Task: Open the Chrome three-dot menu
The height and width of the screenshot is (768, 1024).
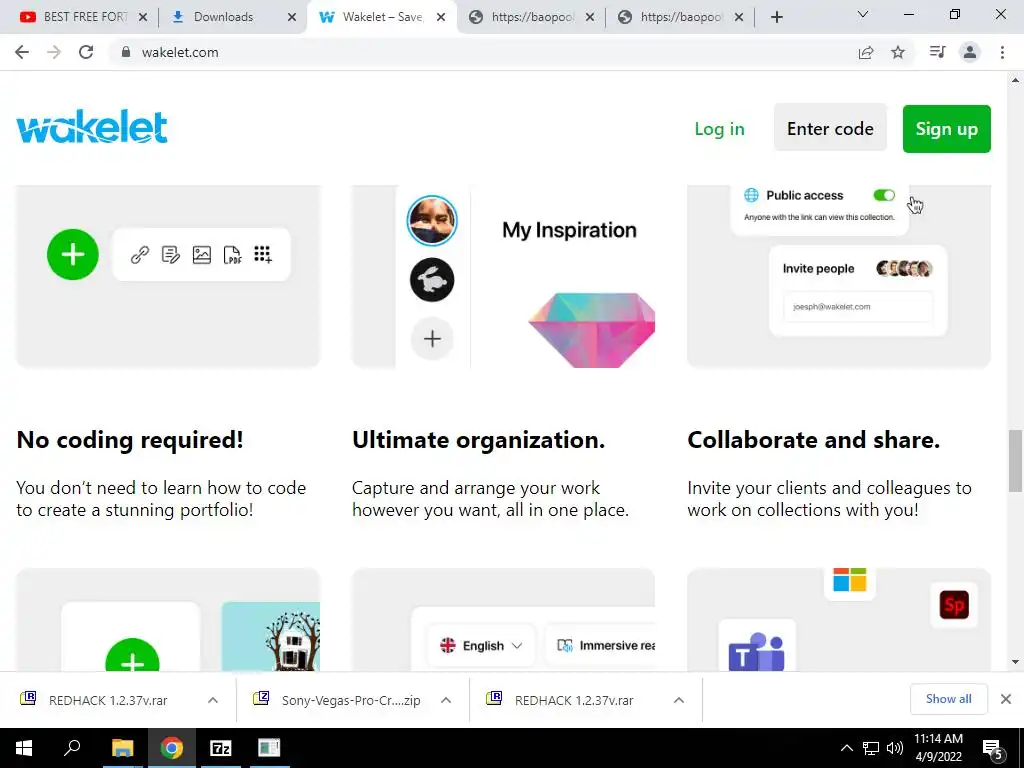Action: (1002, 52)
